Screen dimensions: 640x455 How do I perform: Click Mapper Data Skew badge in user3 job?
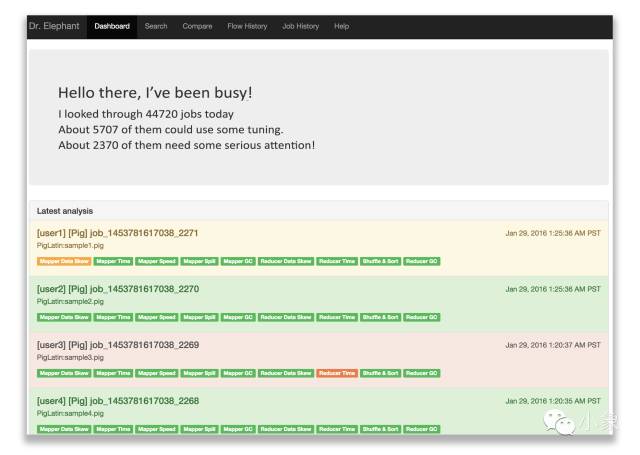(x=64, y=373)
